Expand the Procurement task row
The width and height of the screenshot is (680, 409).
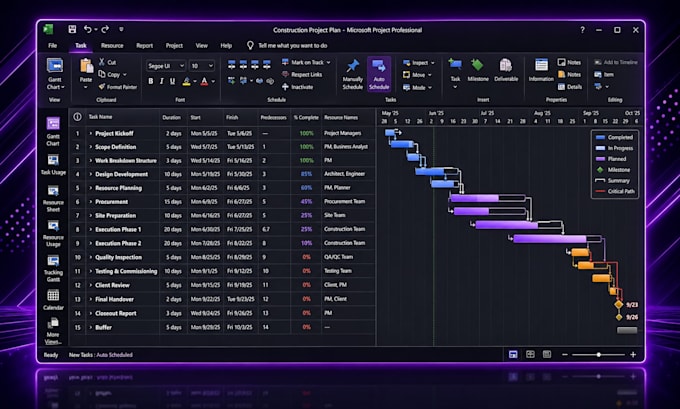click(x=90, y=202)
